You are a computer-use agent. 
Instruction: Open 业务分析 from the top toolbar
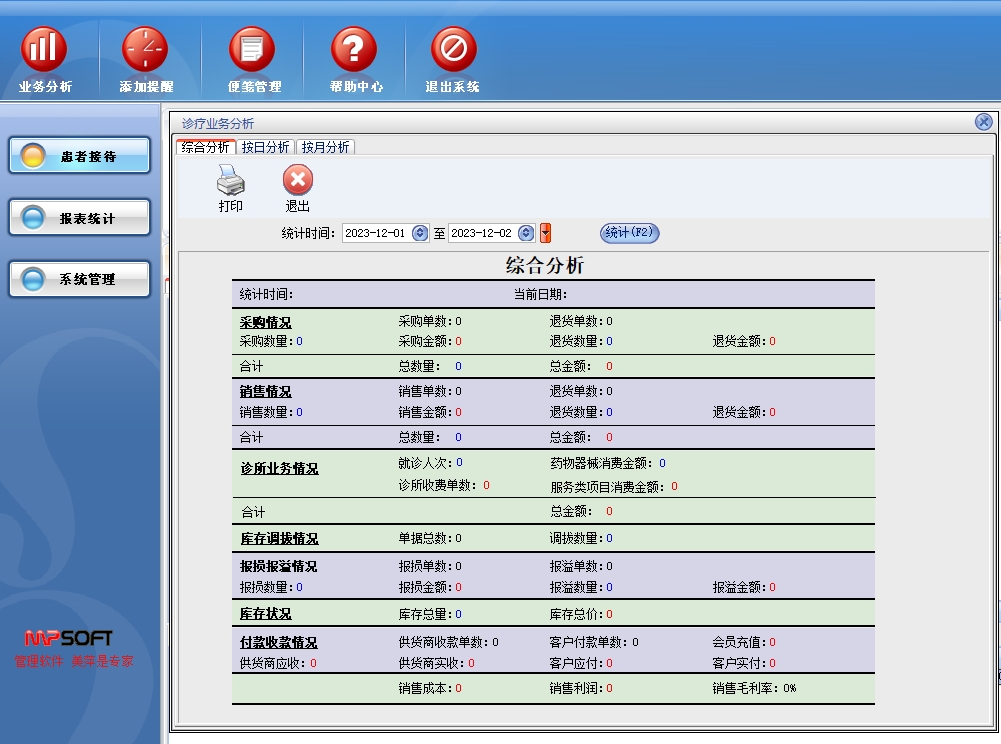45,50
